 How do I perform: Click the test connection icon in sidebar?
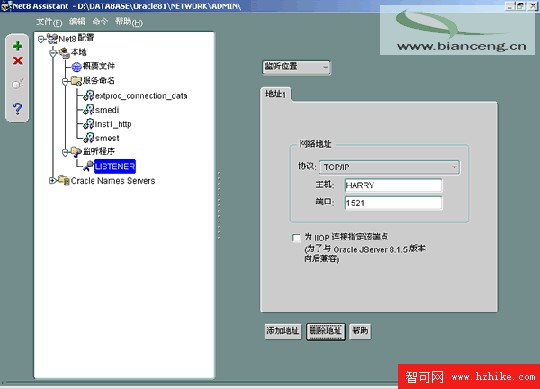[17, 83]
